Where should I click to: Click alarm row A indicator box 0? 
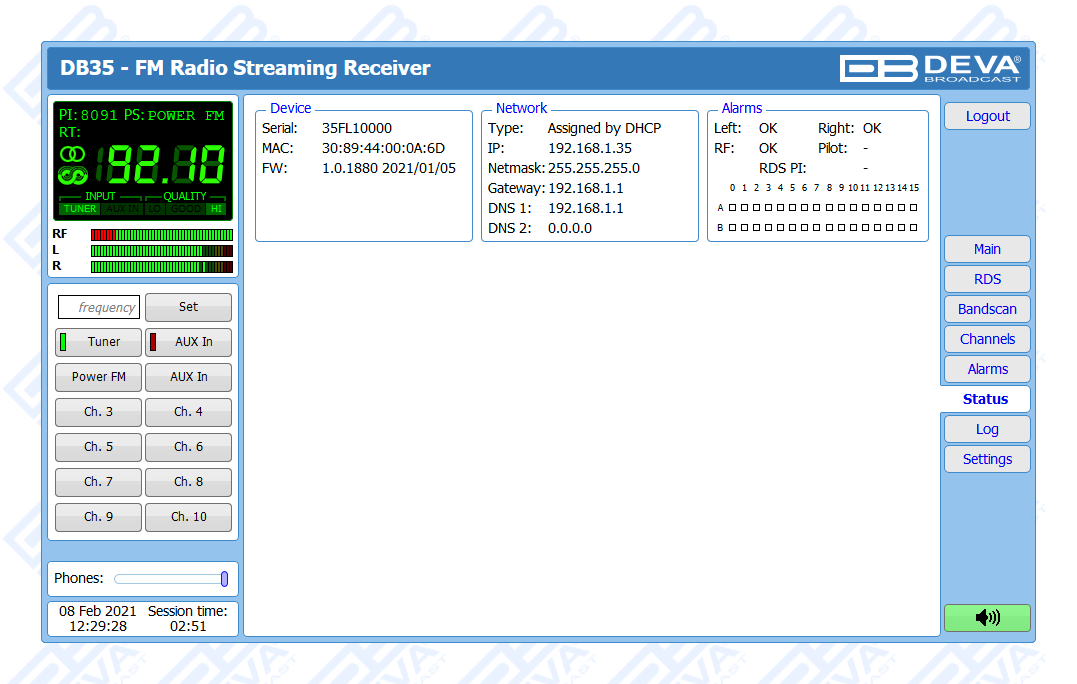pos(732,208)
